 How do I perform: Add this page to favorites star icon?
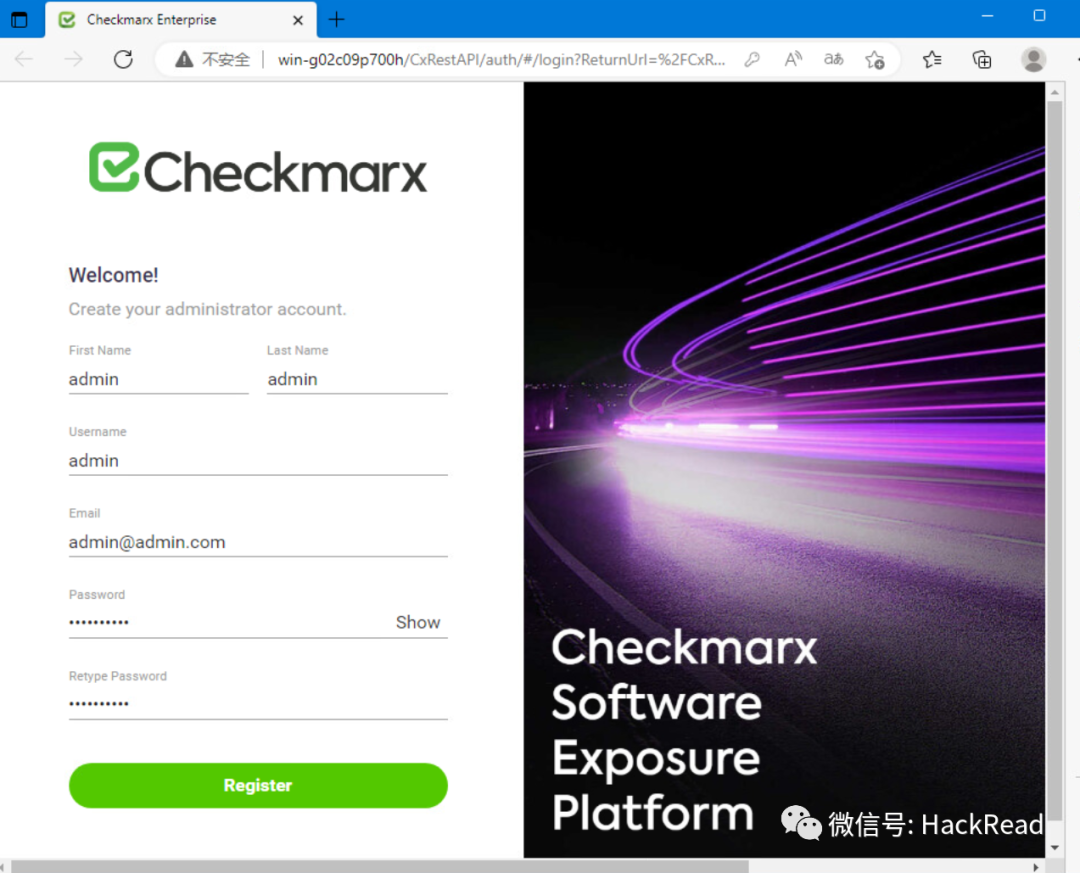point(875,60)
